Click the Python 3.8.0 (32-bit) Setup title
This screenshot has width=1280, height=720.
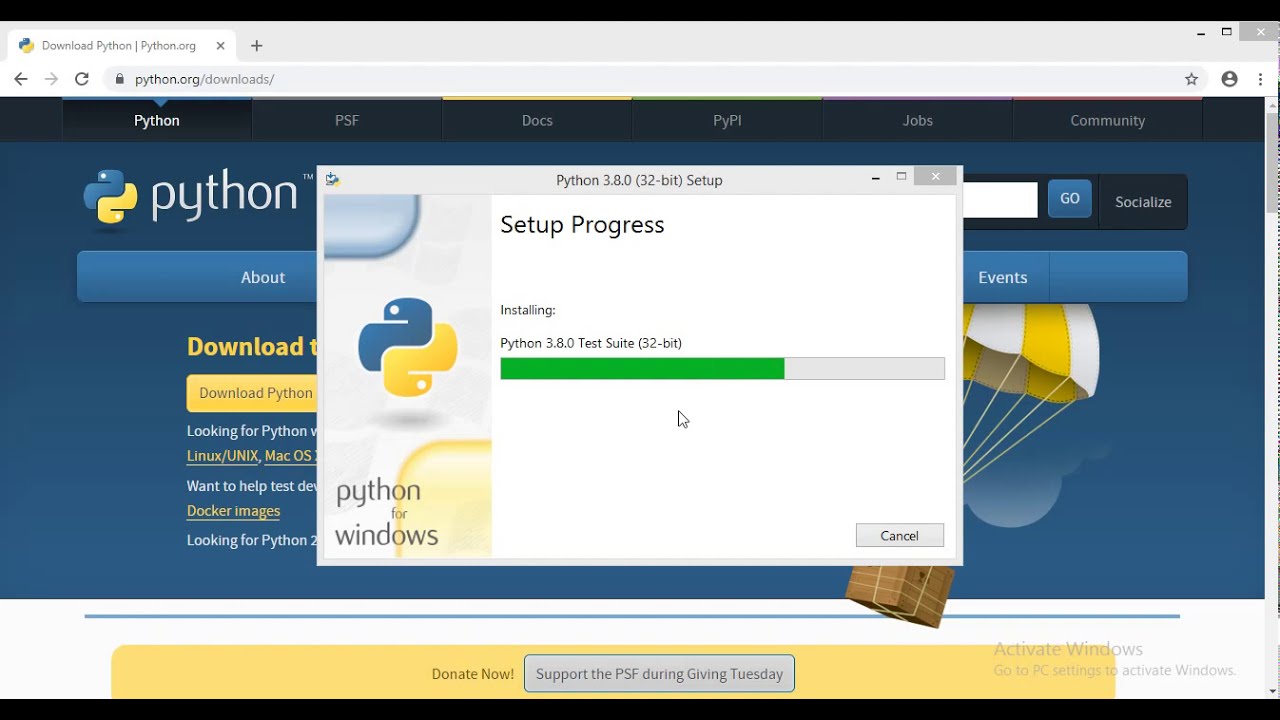[639, 180]
